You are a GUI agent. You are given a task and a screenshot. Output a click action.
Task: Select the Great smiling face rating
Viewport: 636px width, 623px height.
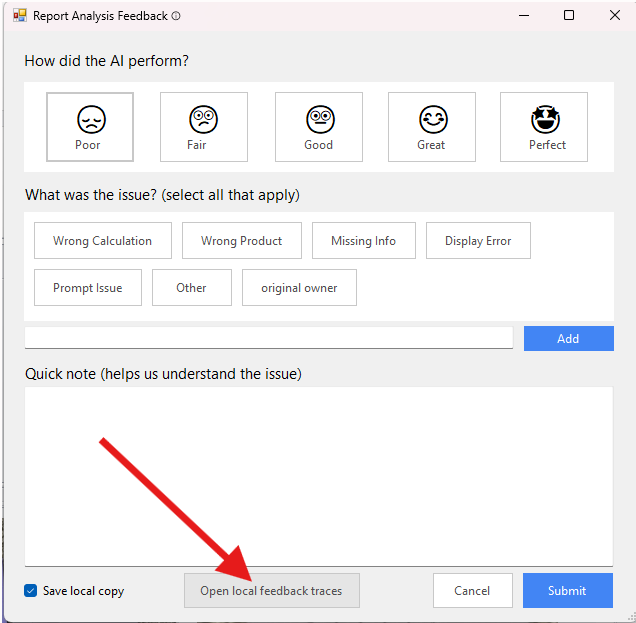(431, 127)
